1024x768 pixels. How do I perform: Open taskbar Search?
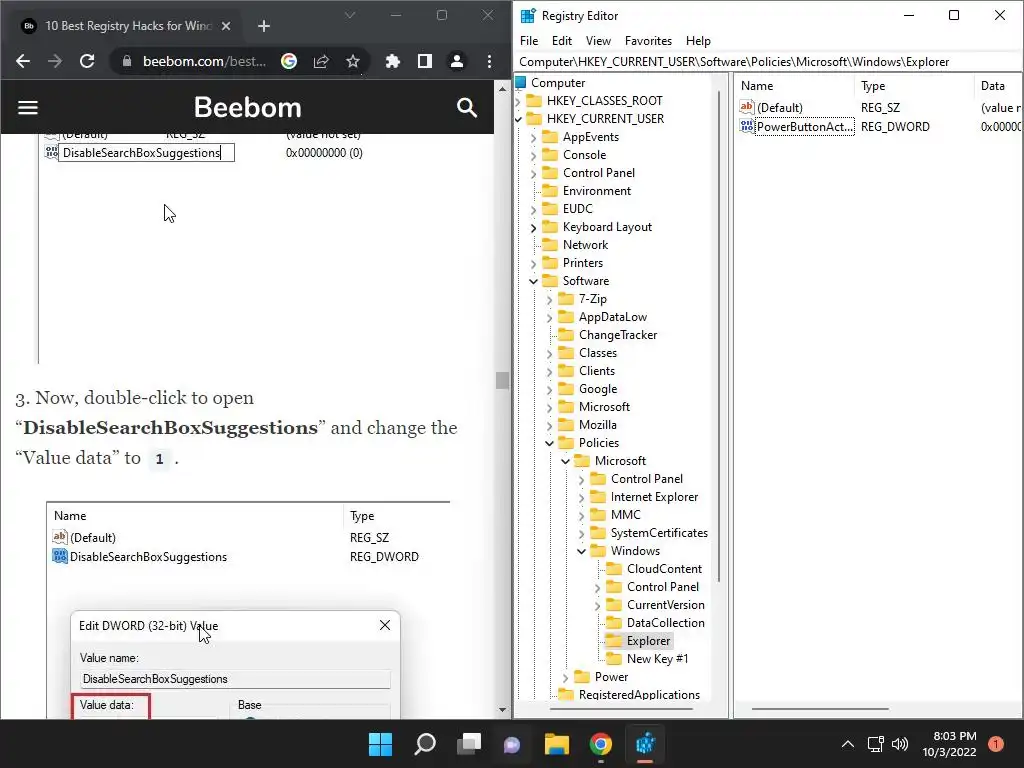[425, 744]
